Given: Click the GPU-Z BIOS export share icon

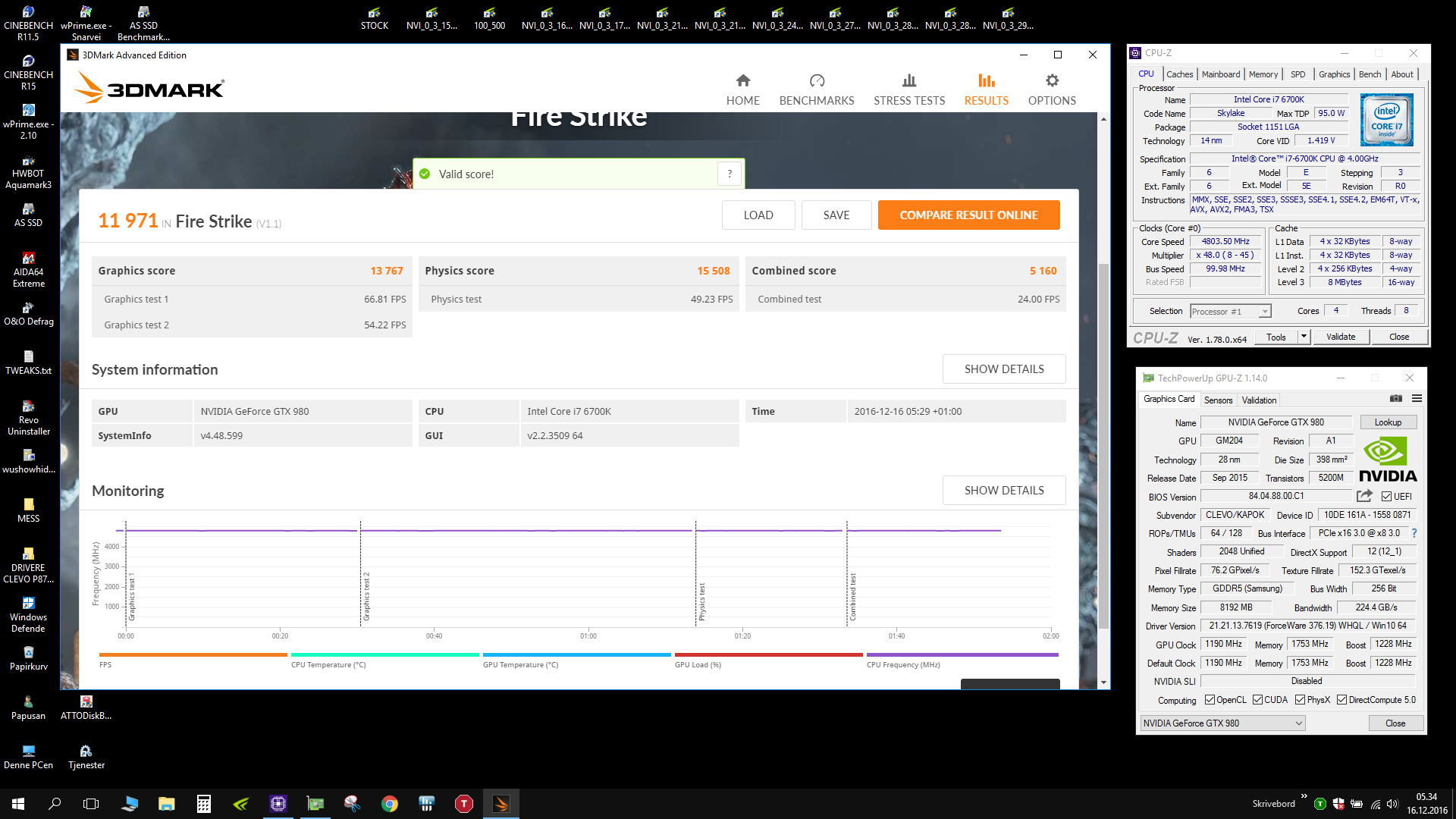Looking at the screenshot, I should (x=1363, y=496).
